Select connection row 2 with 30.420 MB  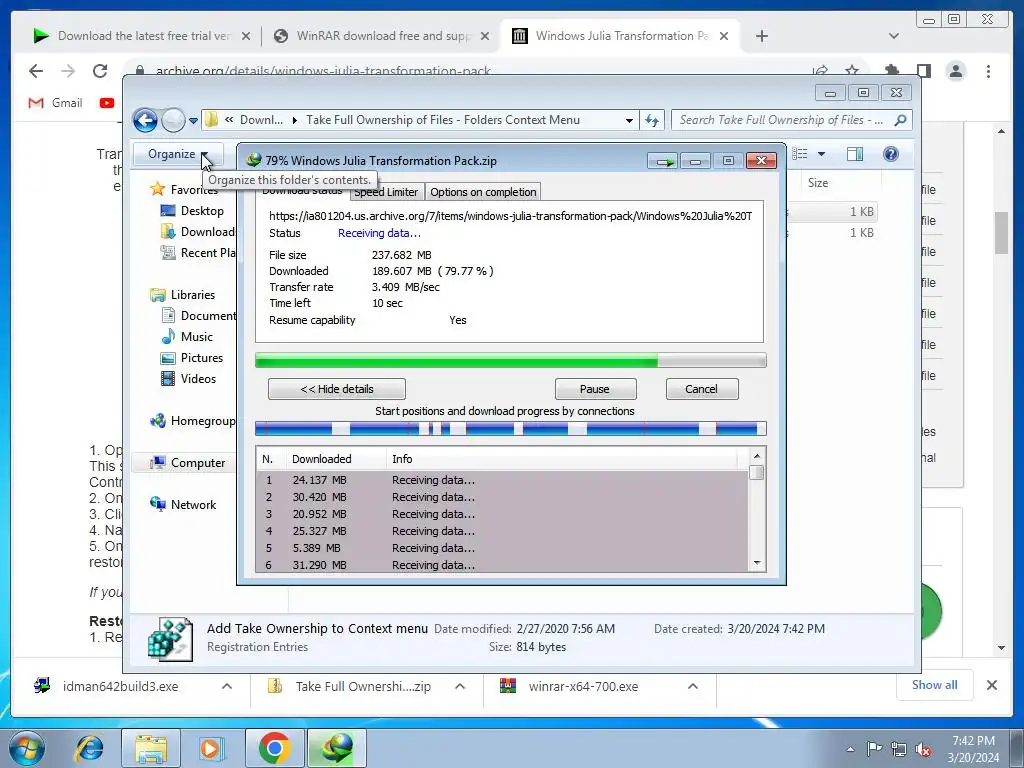tap(502, 497)
